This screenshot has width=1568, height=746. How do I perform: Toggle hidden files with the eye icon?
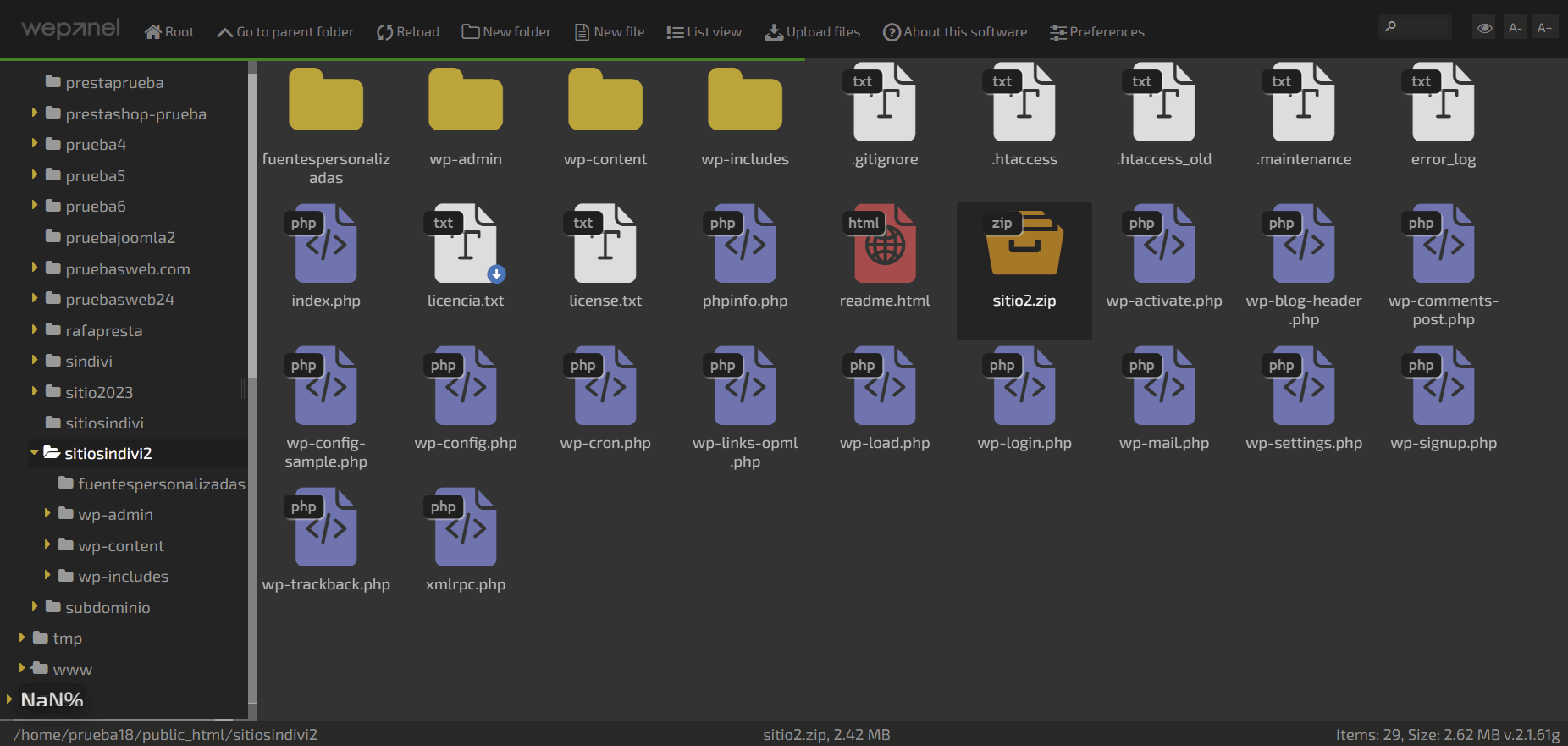click(x=1484, y=28)
